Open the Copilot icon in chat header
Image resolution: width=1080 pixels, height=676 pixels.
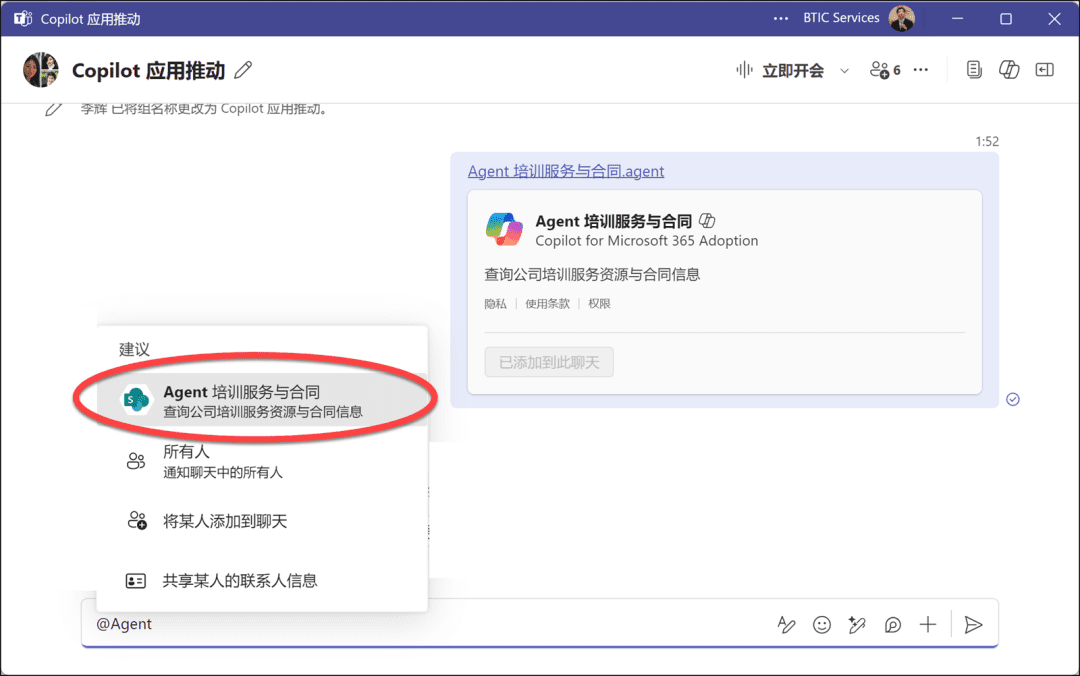[1009, 70]
